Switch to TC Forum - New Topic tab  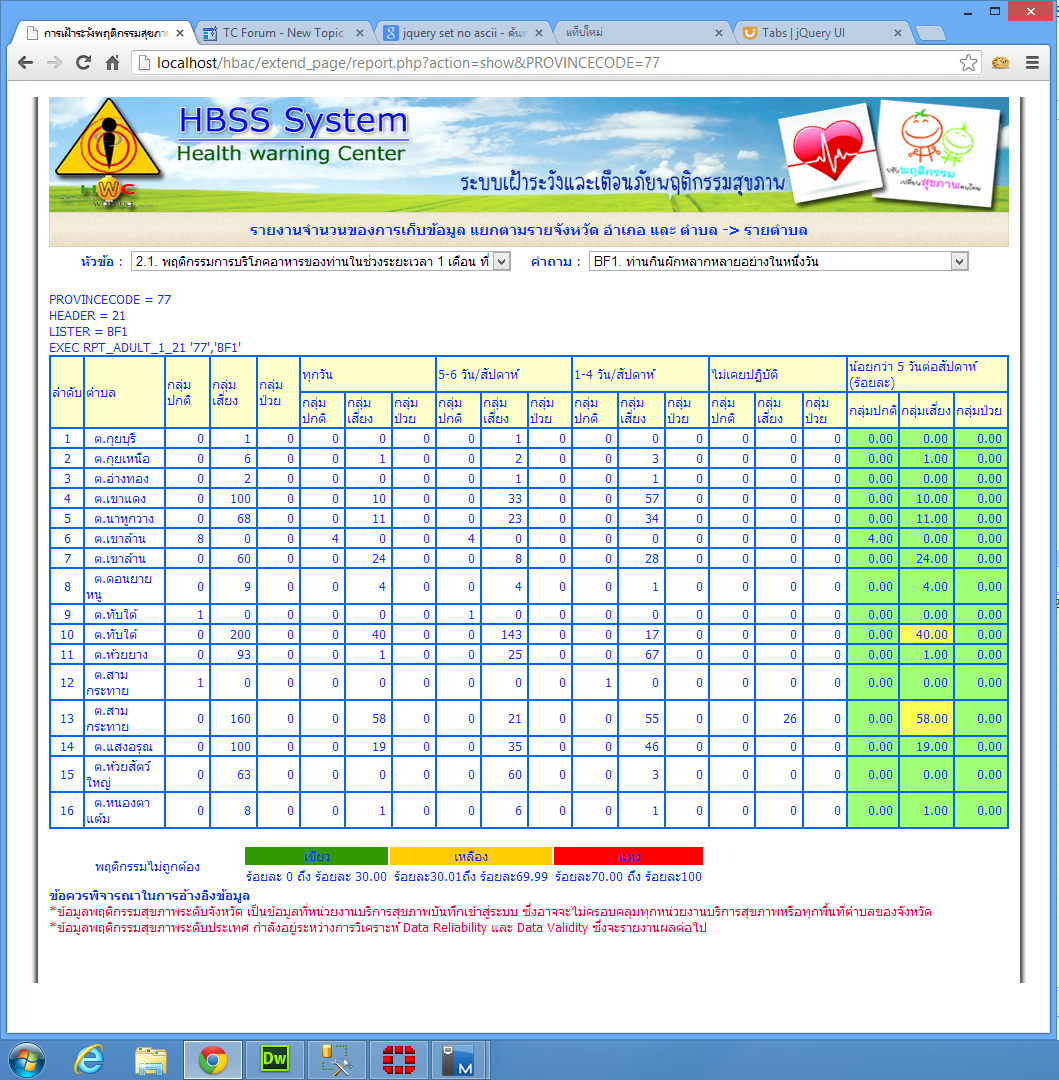[282, 33]
